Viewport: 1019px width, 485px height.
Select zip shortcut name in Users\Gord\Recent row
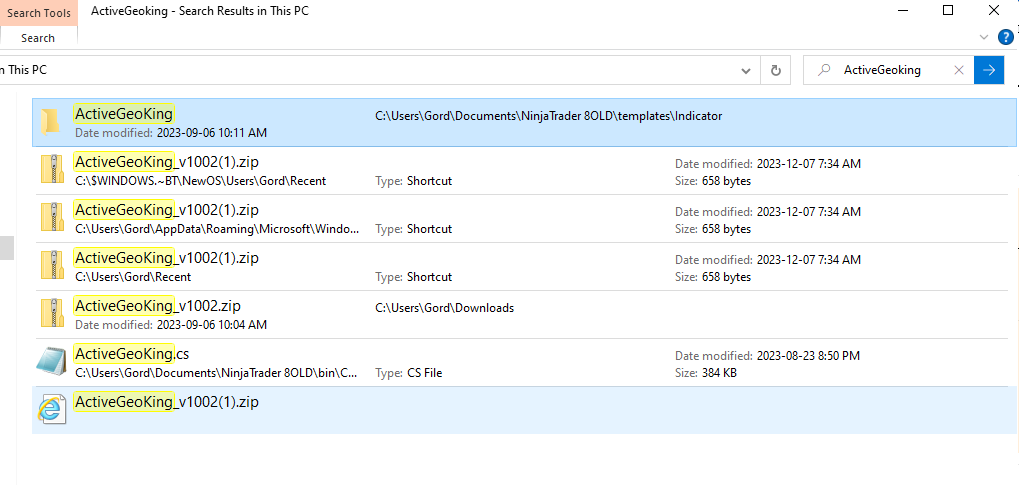[167, 258]
